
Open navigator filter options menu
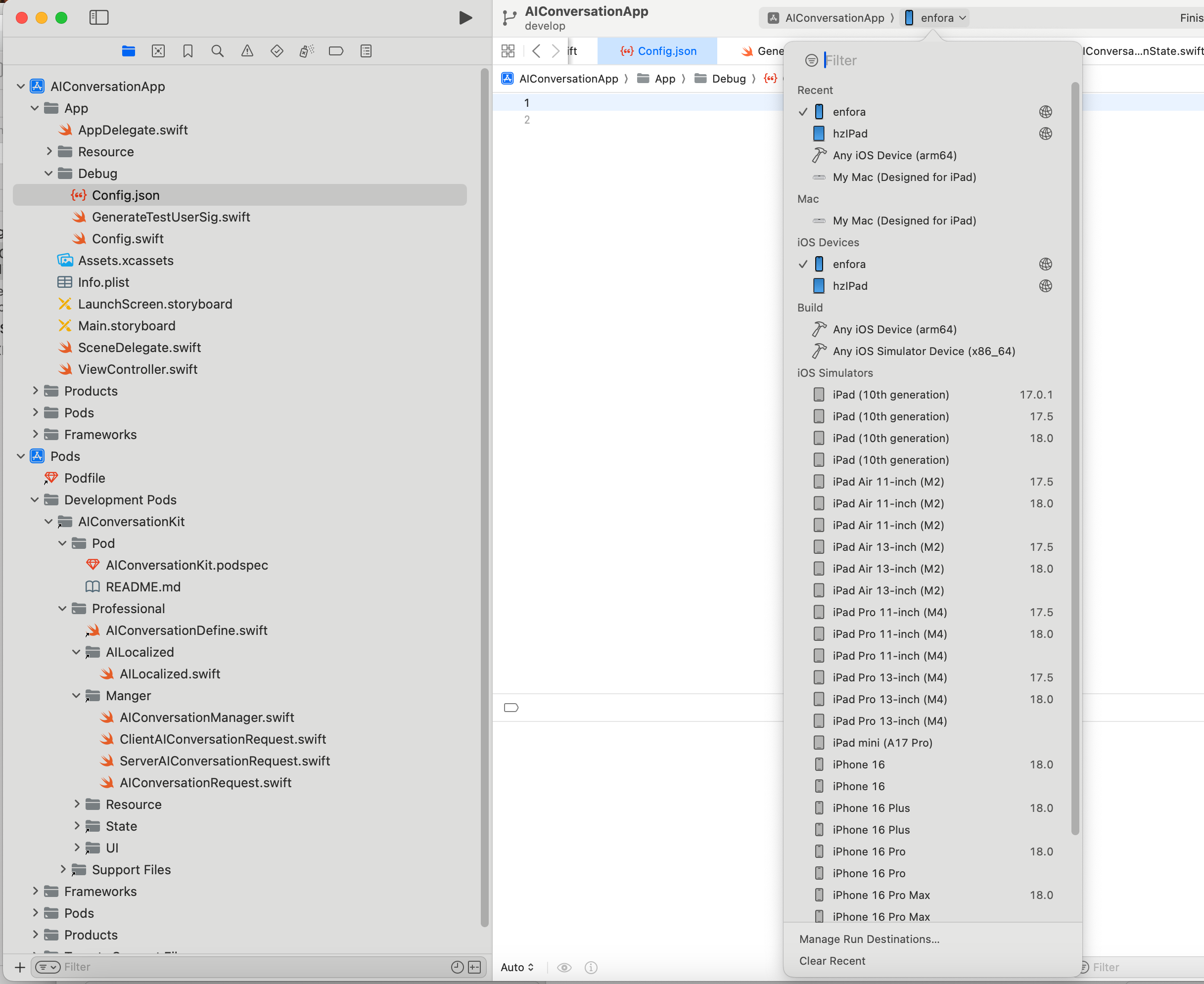[x=47, y=967]
